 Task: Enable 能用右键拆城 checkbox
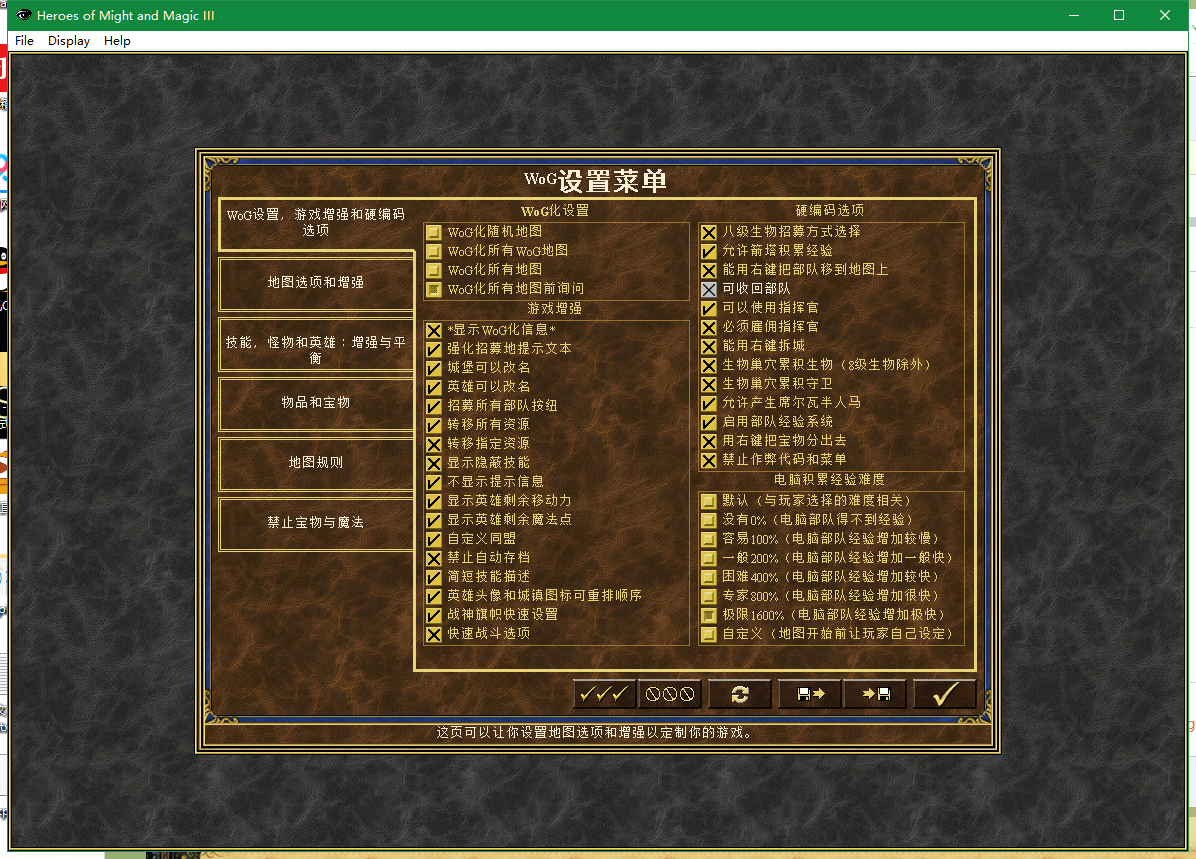click(x=709, y=346)
